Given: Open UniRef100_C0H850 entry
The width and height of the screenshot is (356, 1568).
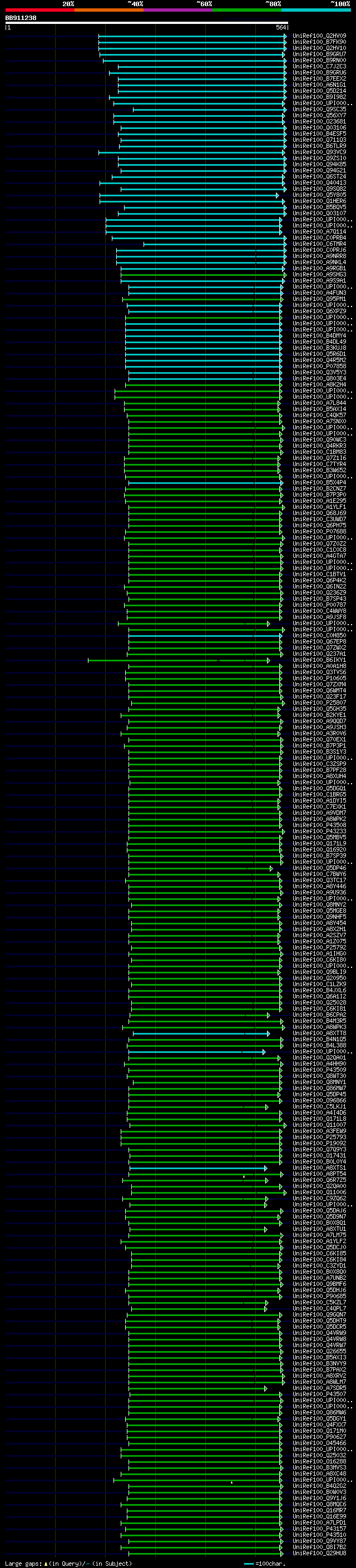Looking at the screenshot, I should [319, 635].
